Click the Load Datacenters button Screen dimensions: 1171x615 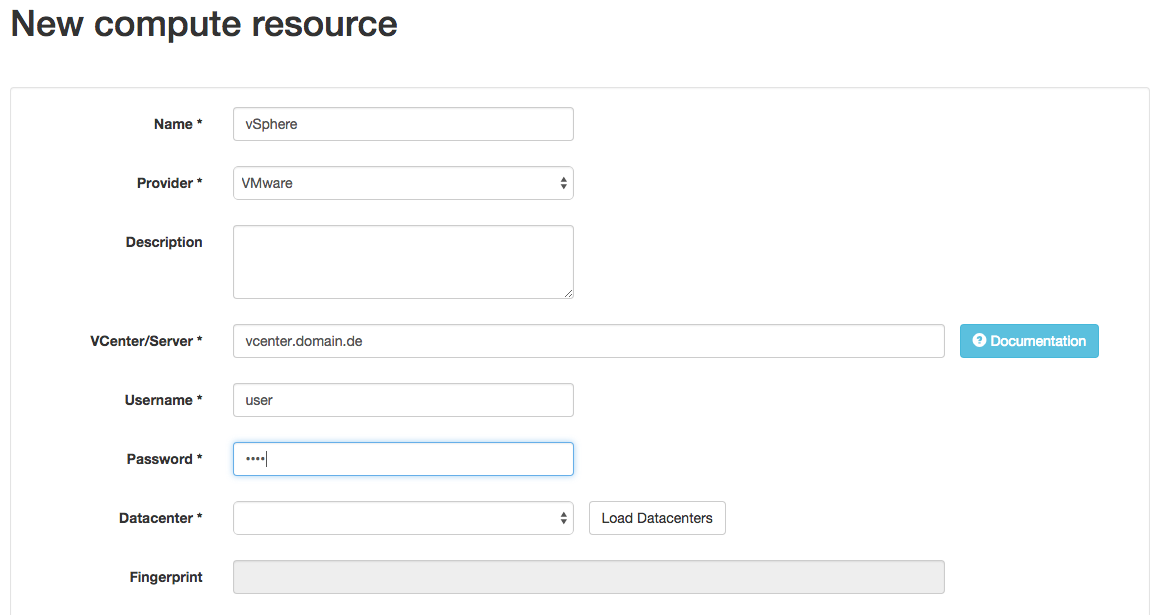click(x=657, y=518)
